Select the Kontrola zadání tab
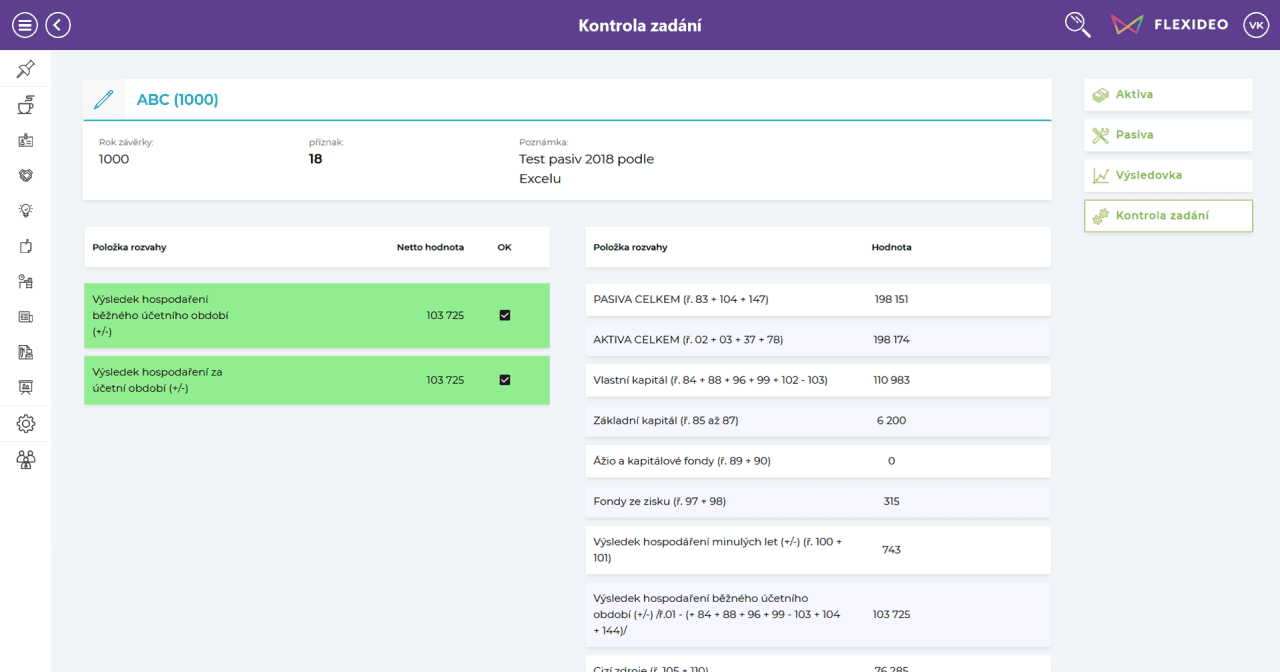Screen dimensions: 1280x672 [1168, 216]
